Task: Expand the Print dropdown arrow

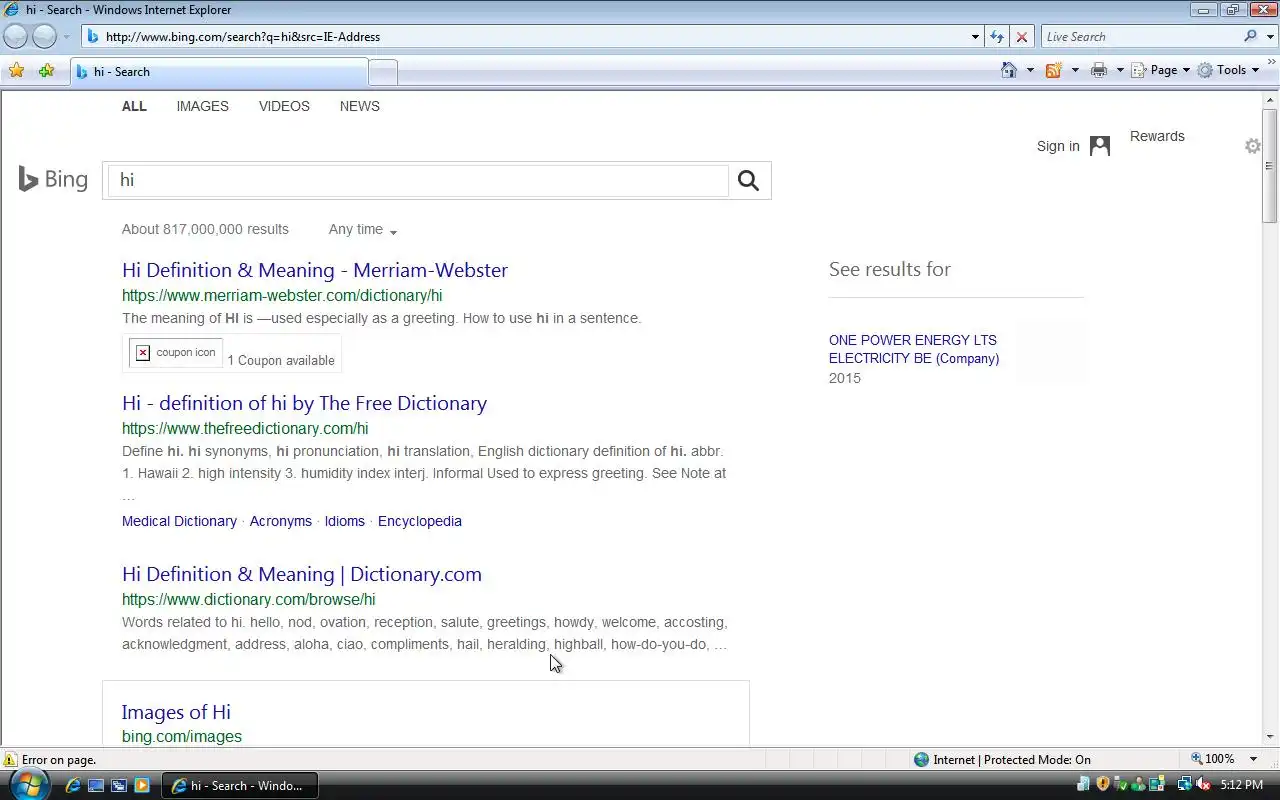Action: point(1120,70)
